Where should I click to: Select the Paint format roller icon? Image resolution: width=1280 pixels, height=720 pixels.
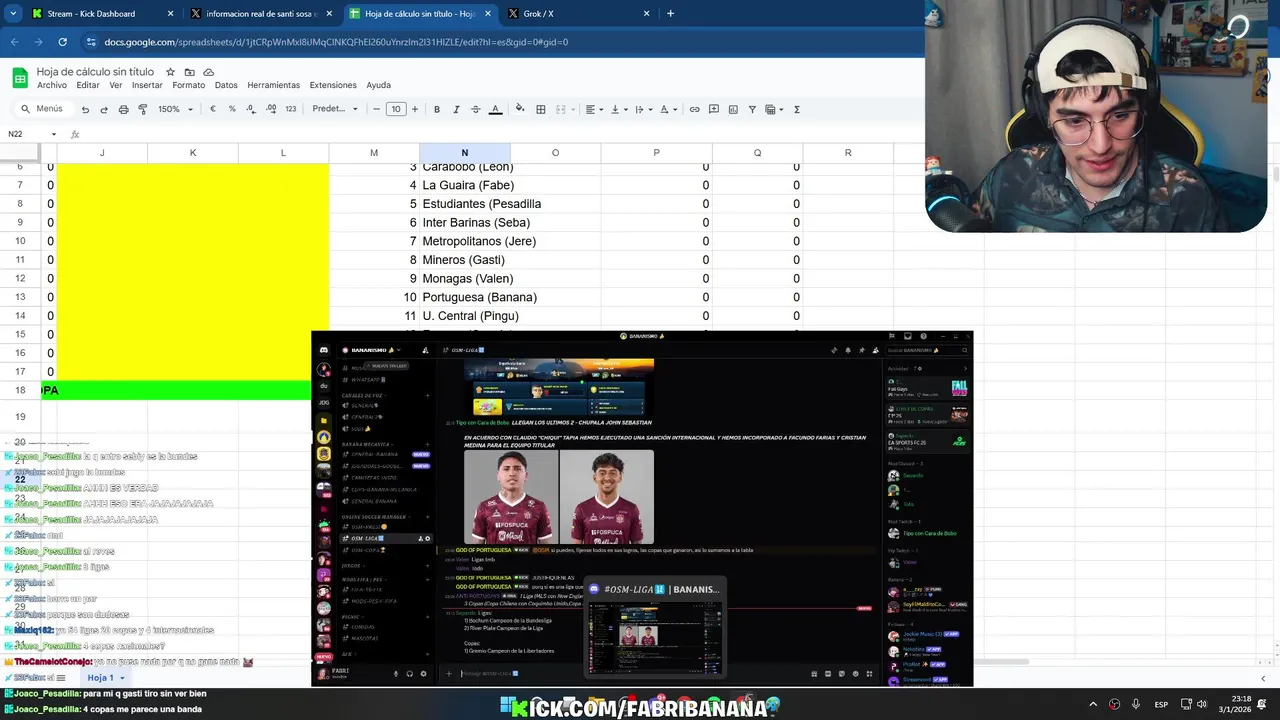point(142,109)
